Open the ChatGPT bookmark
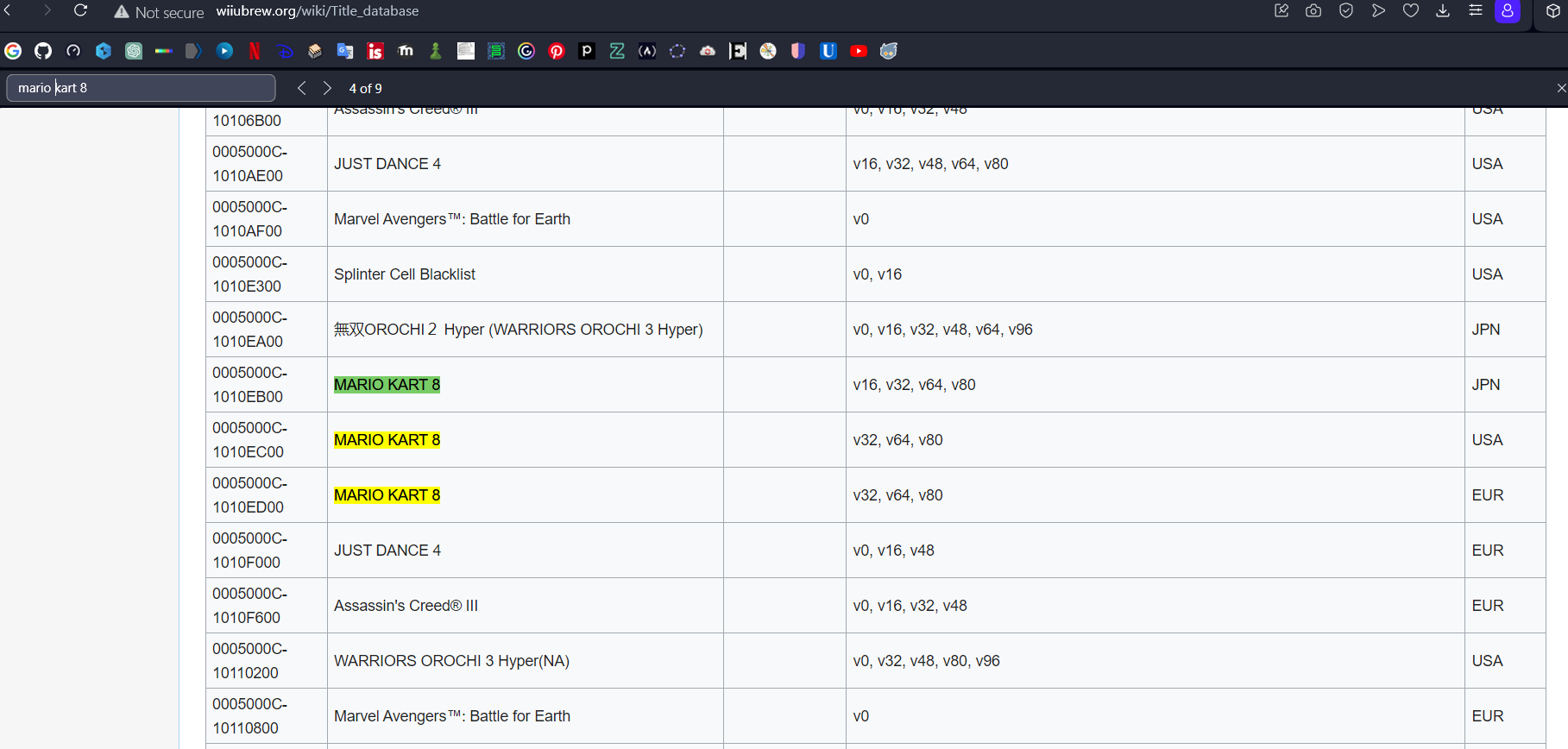1568x749 pixels. click(134, 51)
